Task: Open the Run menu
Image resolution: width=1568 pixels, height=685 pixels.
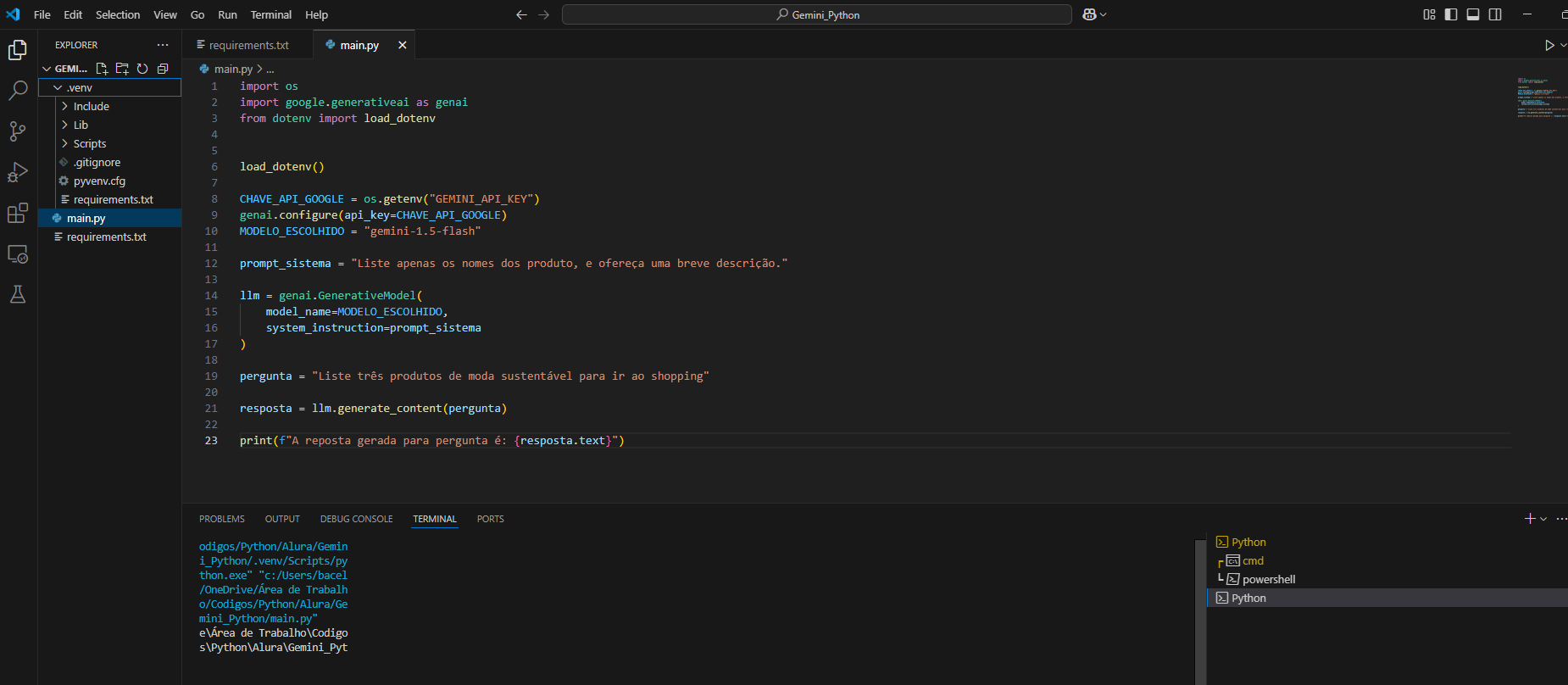Action: [x=227, y=14]
